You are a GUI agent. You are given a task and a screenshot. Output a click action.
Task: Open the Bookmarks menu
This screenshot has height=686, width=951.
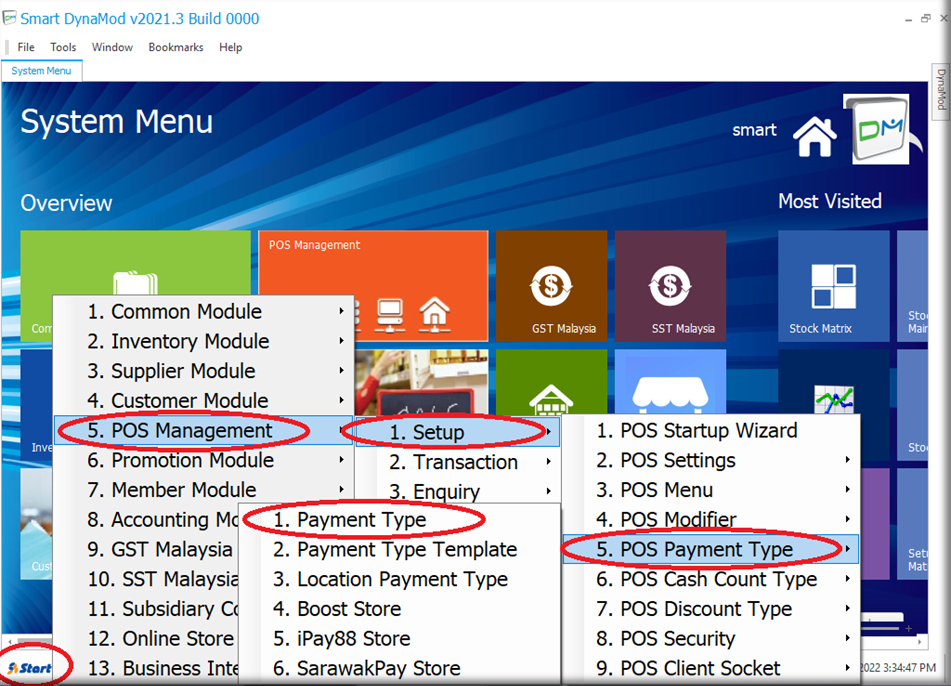point(176,47)
